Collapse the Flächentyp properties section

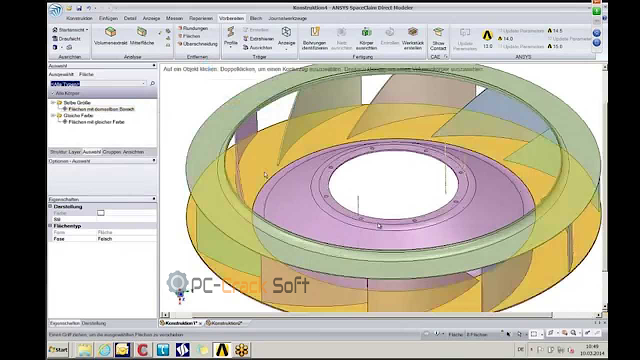pos(50,225)
